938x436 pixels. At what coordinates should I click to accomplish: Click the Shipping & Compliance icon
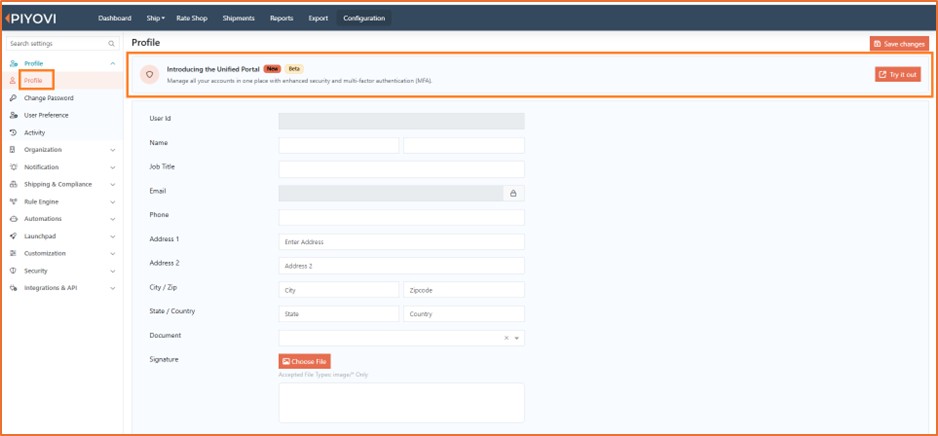pyautogui.click(x=13, y=184)
